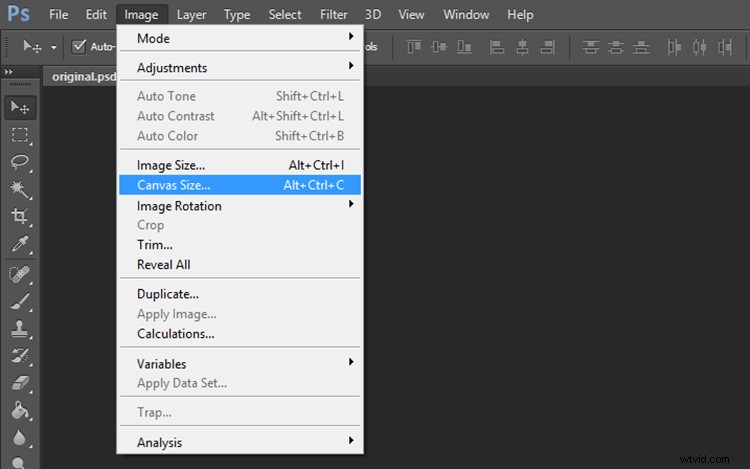Select the Rectangular Marquee tool
This screenshot has height=469, width=750.
pos(20,134)
